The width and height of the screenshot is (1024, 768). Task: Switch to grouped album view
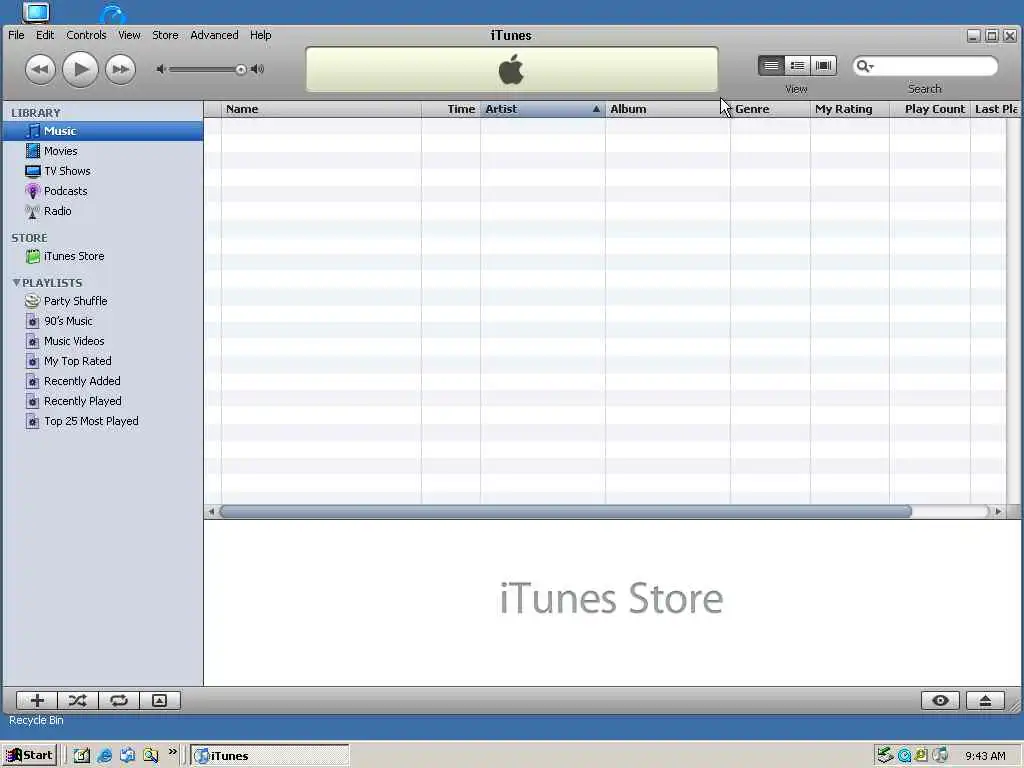point(797,65)
